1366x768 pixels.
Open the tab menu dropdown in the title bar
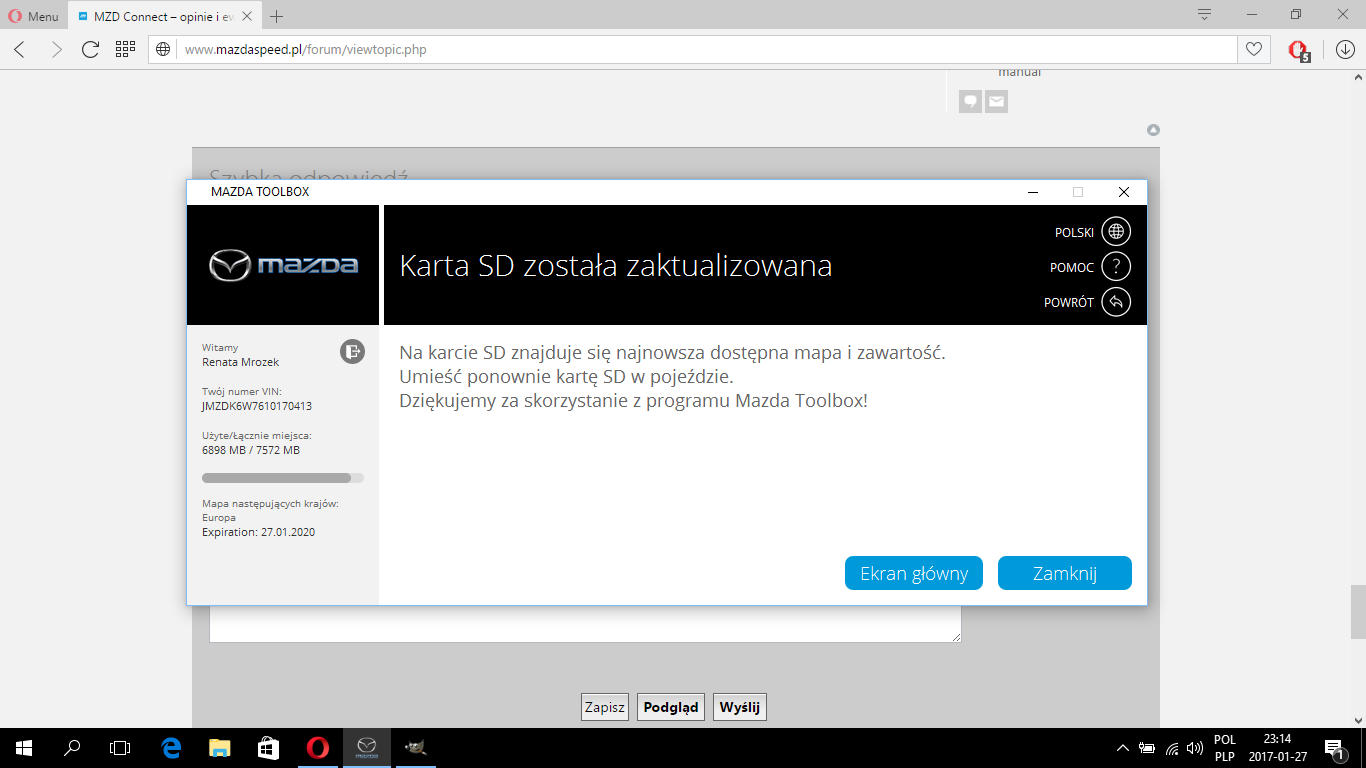pyautogui.click(x=1204, y=15)
